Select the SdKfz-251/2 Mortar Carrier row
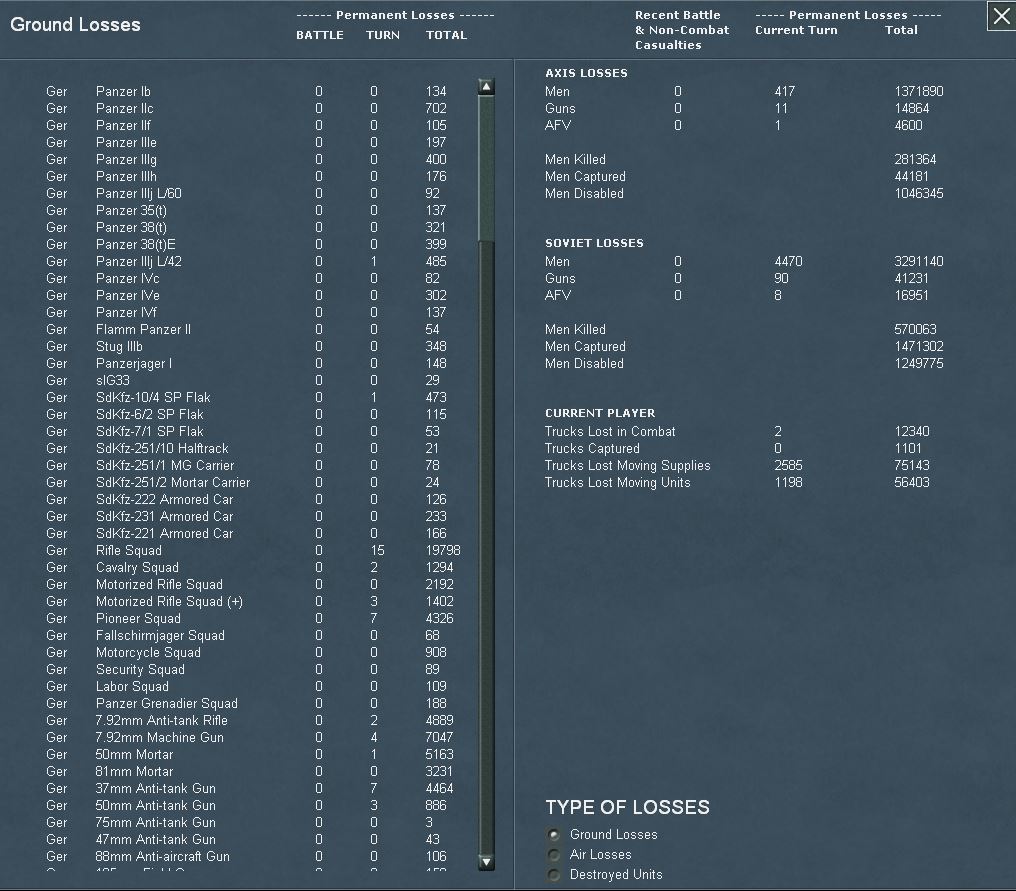Screen dimensions: 1016x891 click(x=253, y=483)
